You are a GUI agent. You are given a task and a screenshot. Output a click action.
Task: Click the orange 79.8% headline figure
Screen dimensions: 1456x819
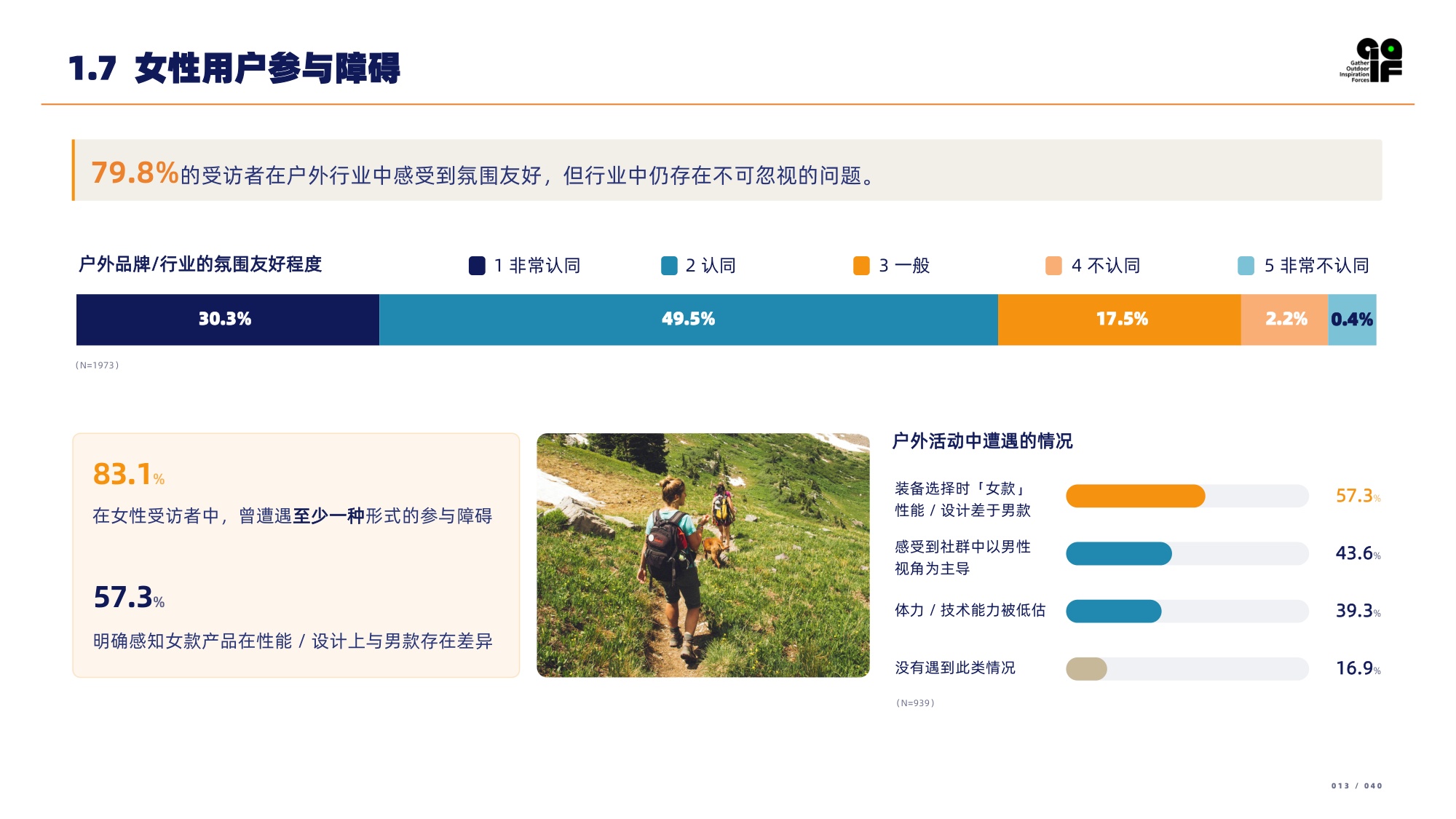pyautogui.click(x=135, y=173)
